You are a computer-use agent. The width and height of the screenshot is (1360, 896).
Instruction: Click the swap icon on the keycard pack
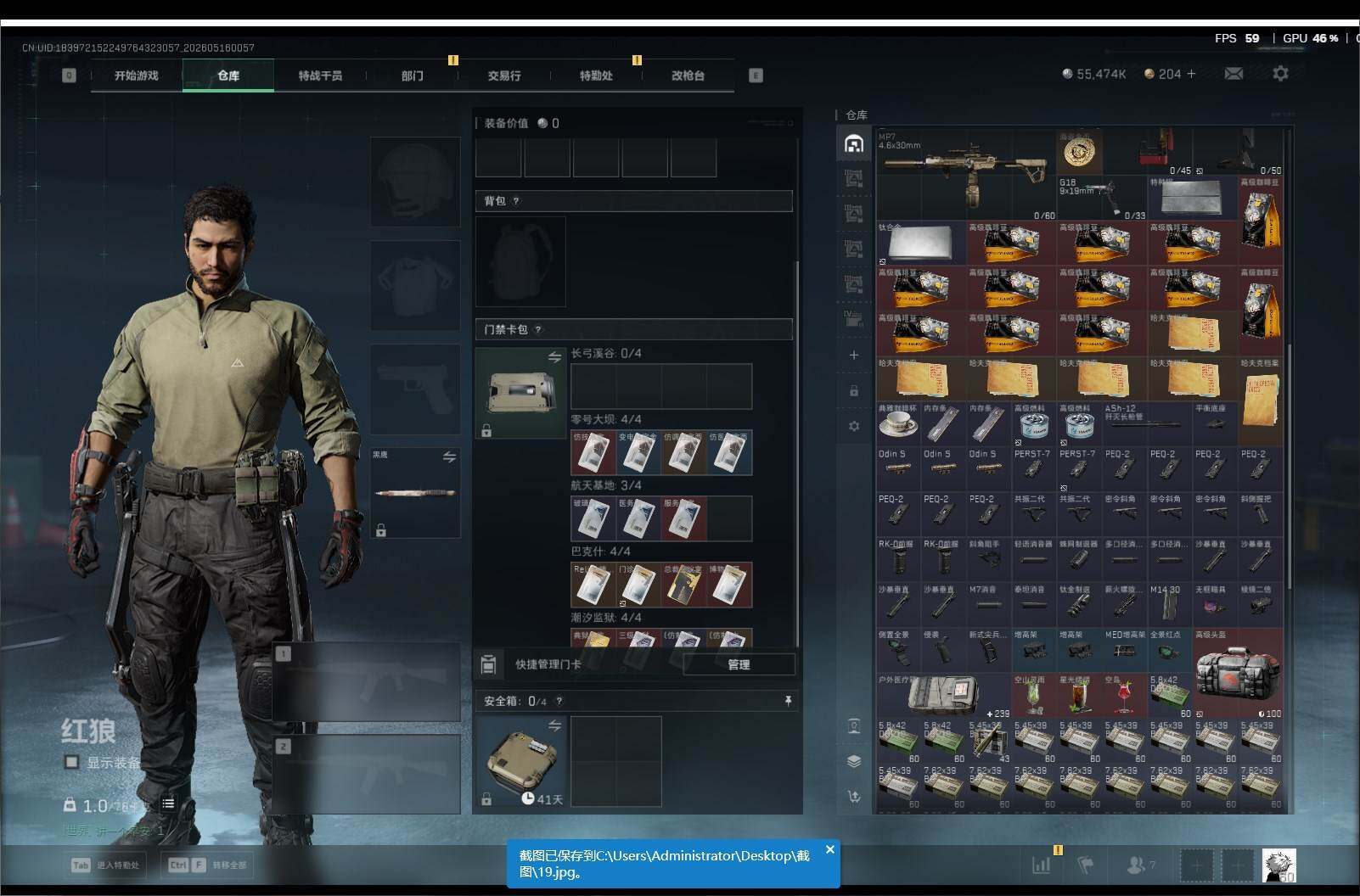click(x=554, y=357)
